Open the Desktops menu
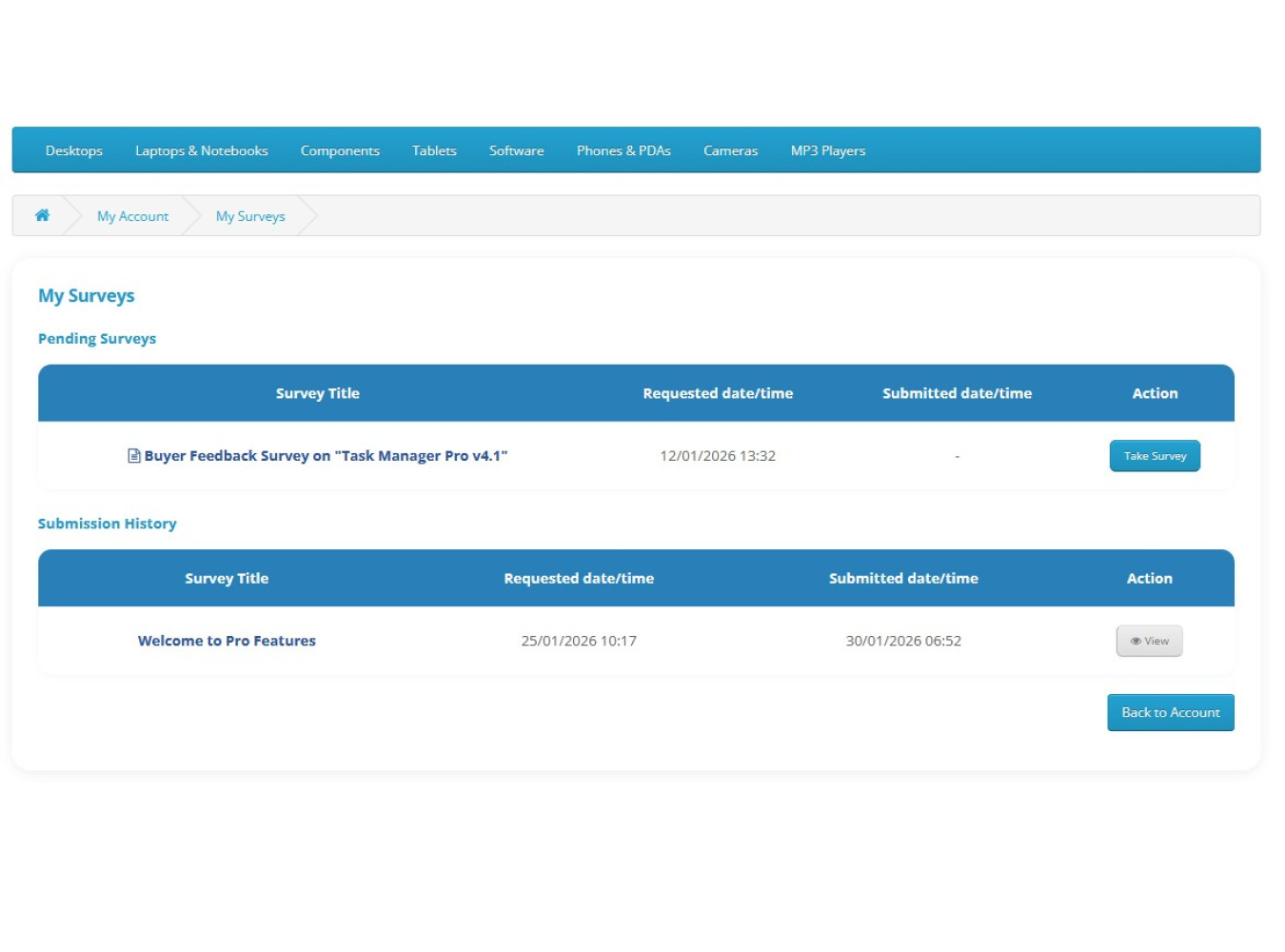Image resolution: width=1285 pixels, height=952 pixels. (74, 150)
